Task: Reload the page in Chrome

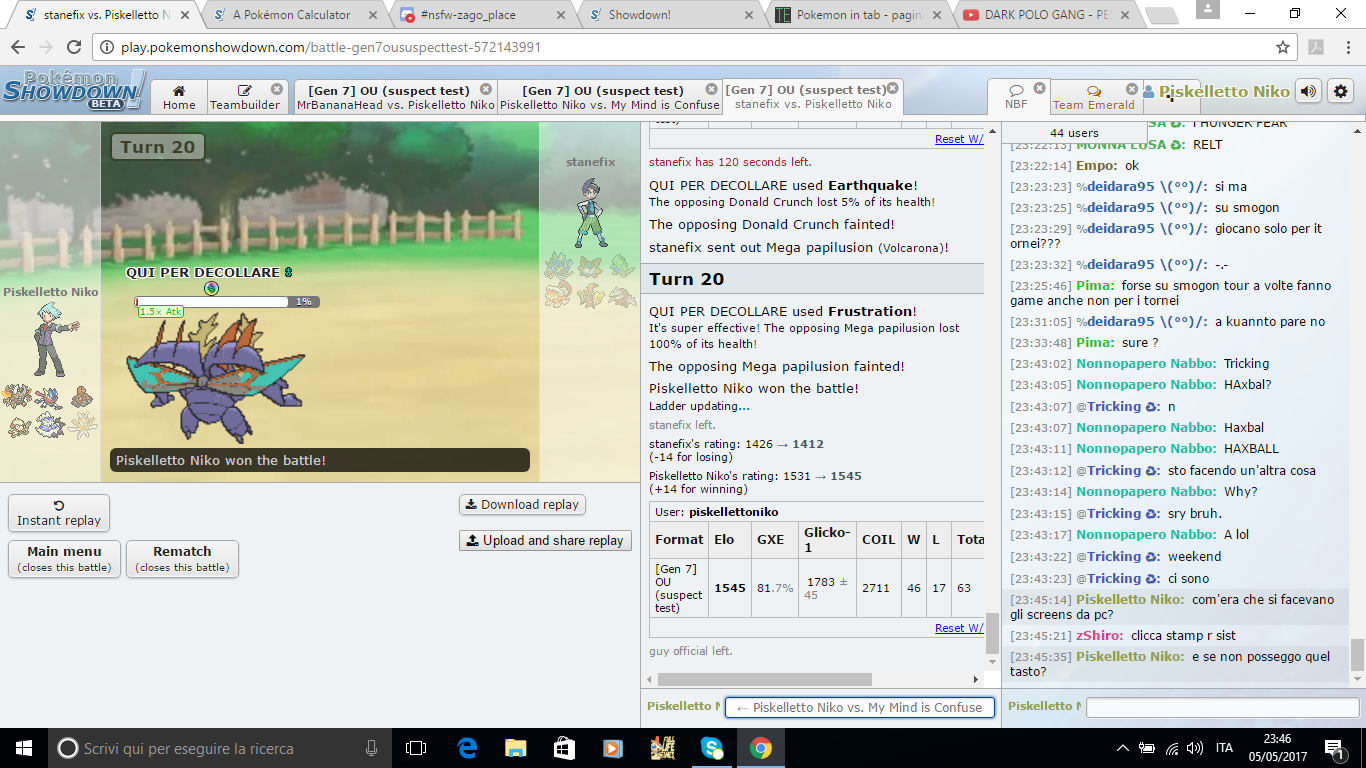Action: [73, 47]
